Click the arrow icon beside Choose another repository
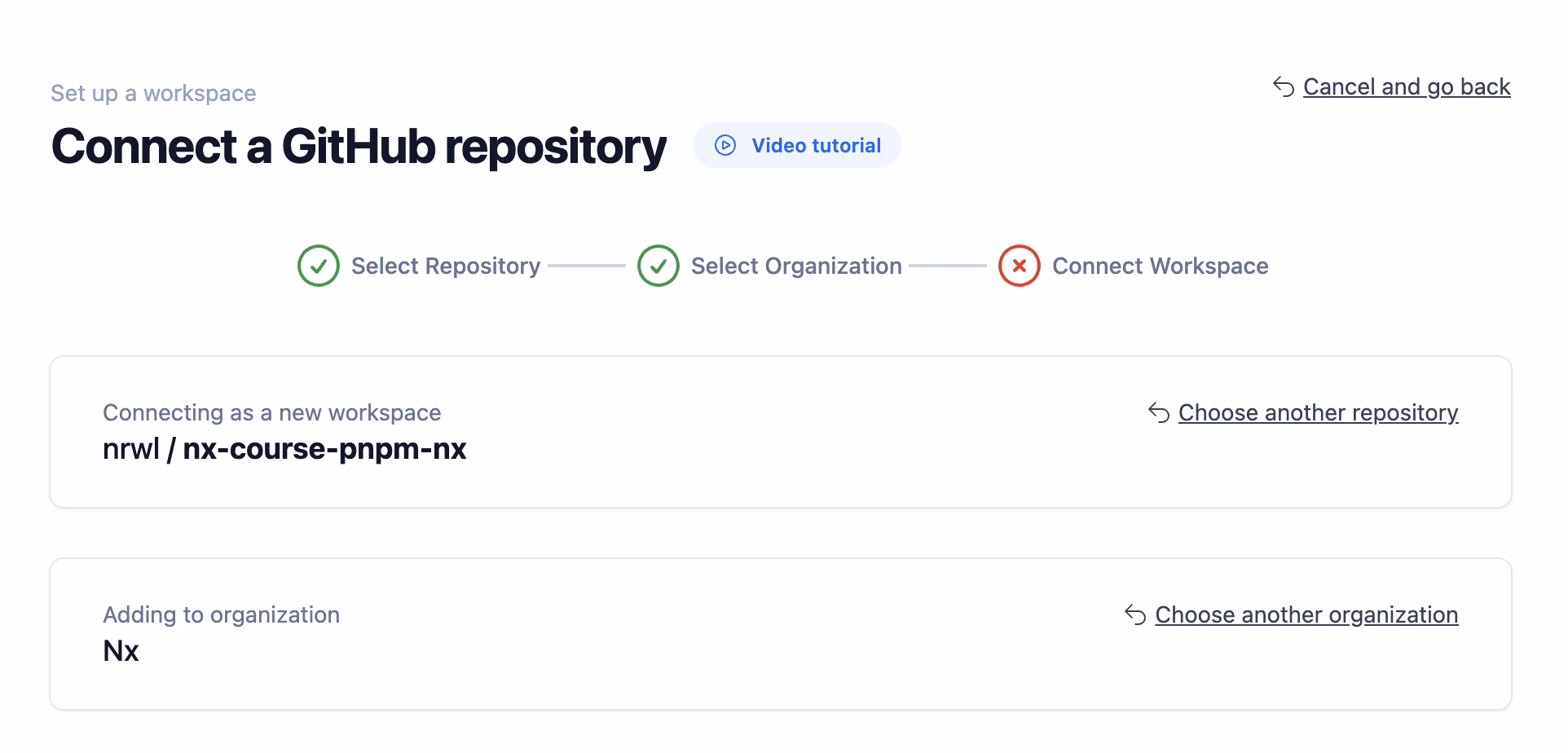Viewport: 1568px width, 753px height. coord(1159,412)
